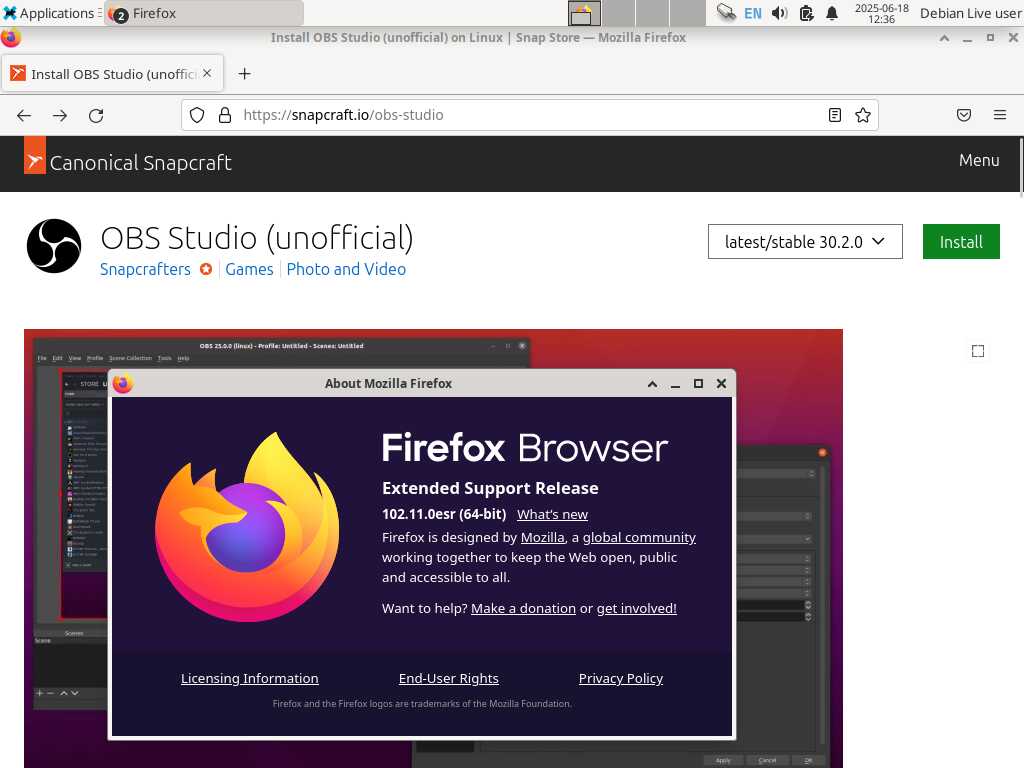Open the Snapcrafters publisher link
The height and width of the screenshot is (768, 1024).
point(145,269)
